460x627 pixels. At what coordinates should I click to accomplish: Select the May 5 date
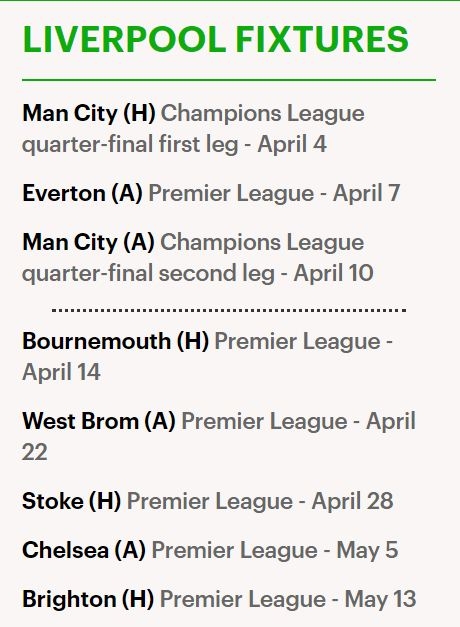[367, 550]
